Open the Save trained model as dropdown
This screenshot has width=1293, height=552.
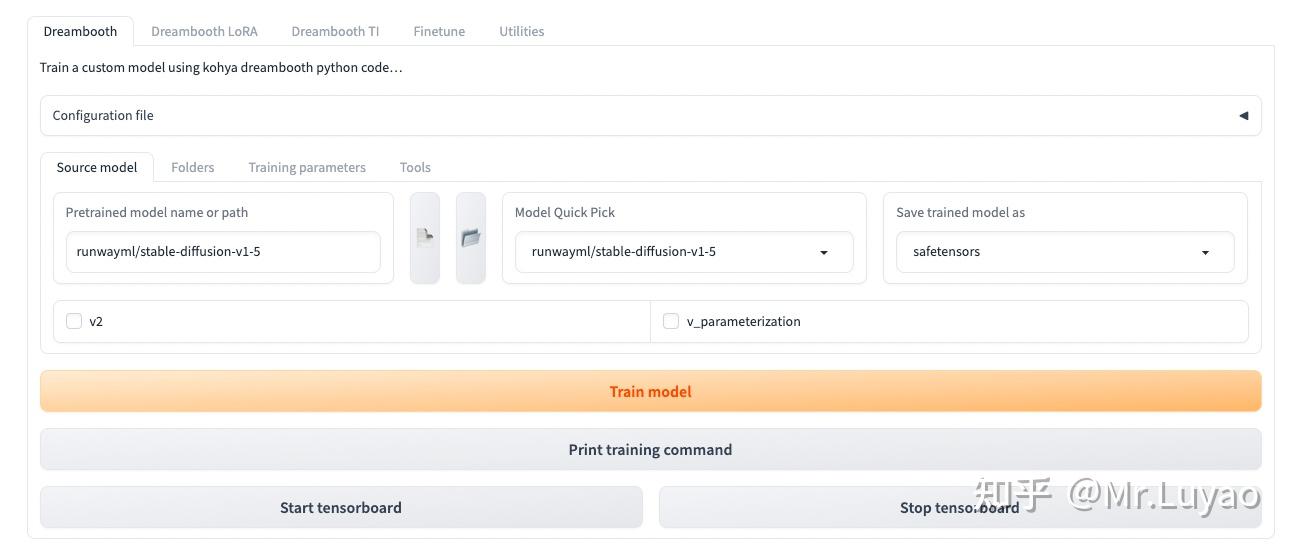click(x=1064, y=252)
